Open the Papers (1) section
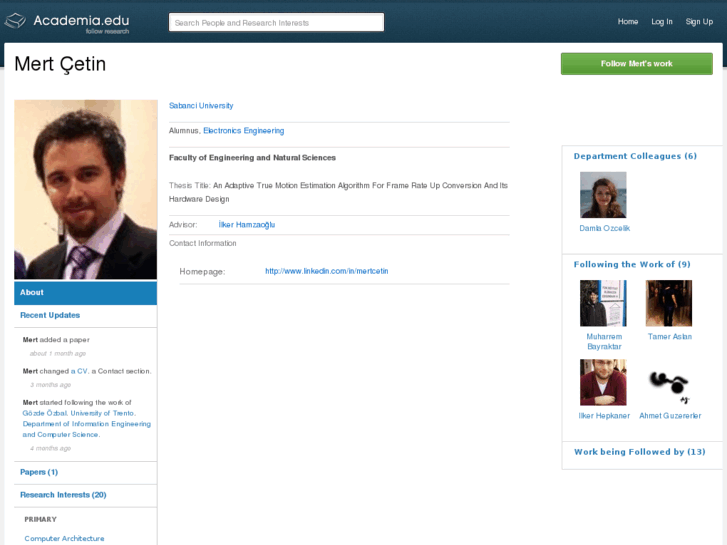The image size is (727, 545). pyautogui.click(x=39, y=472)
